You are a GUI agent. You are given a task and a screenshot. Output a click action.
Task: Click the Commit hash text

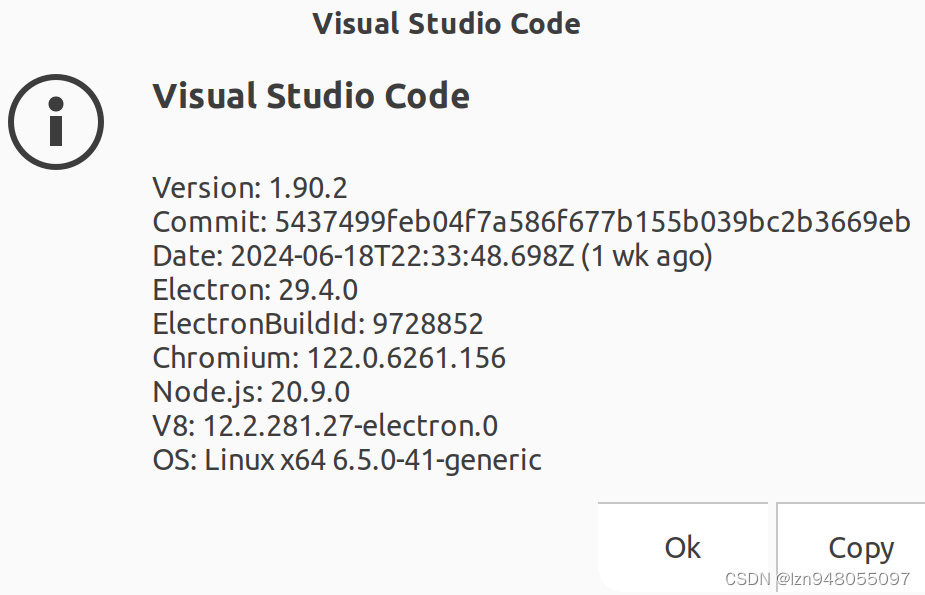pyautogui.click(x=530, y=221)
